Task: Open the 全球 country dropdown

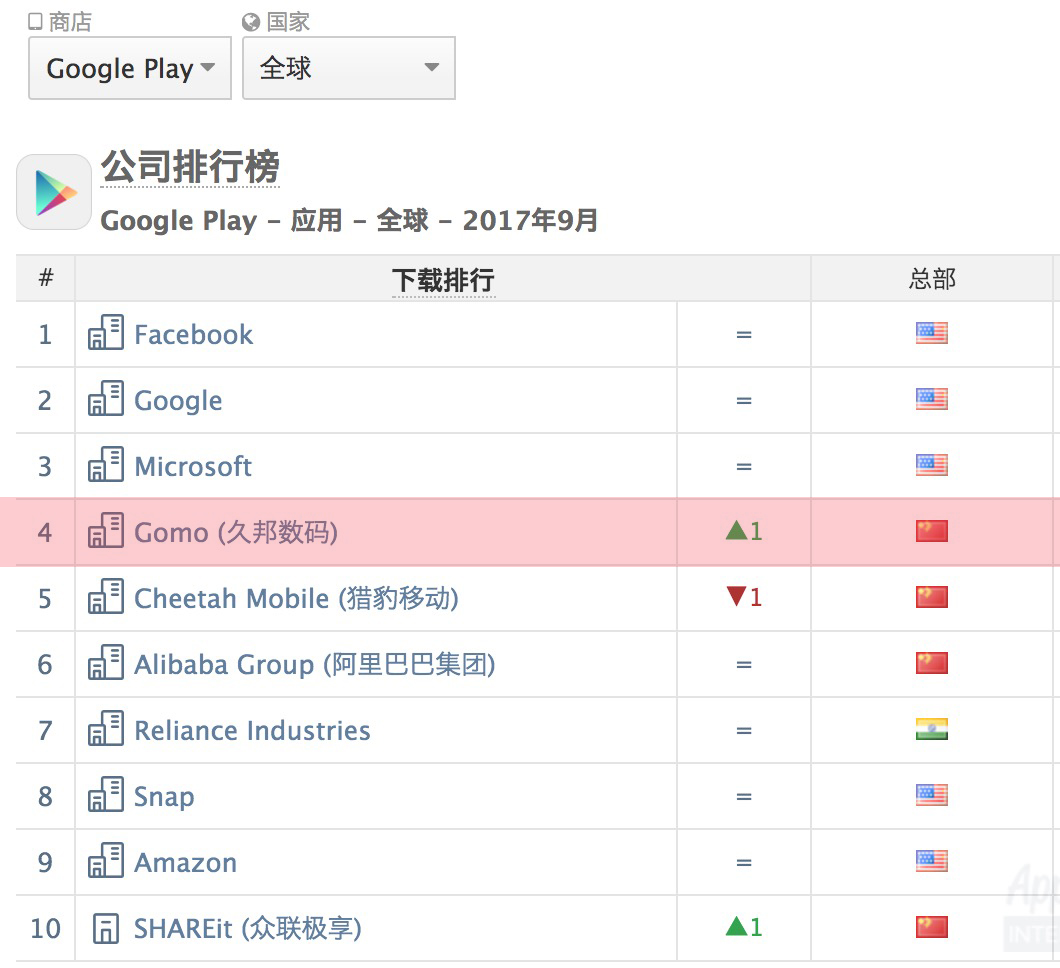Action: click(349, 68)
